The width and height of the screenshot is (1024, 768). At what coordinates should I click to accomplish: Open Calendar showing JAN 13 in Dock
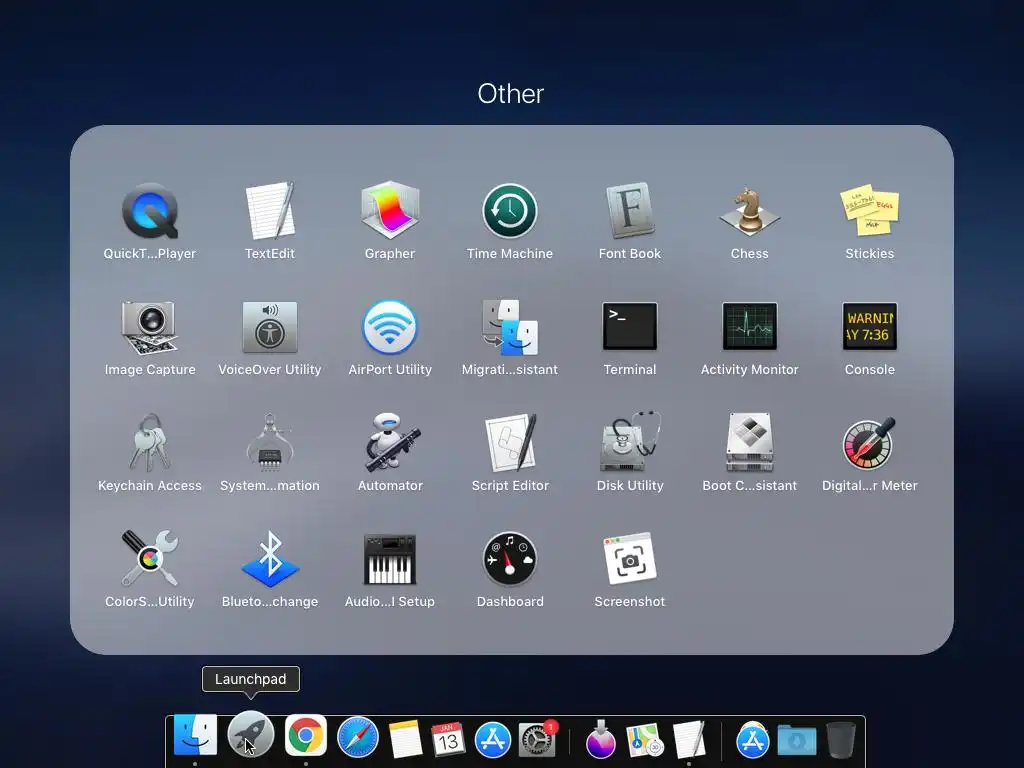coord(448,739)
